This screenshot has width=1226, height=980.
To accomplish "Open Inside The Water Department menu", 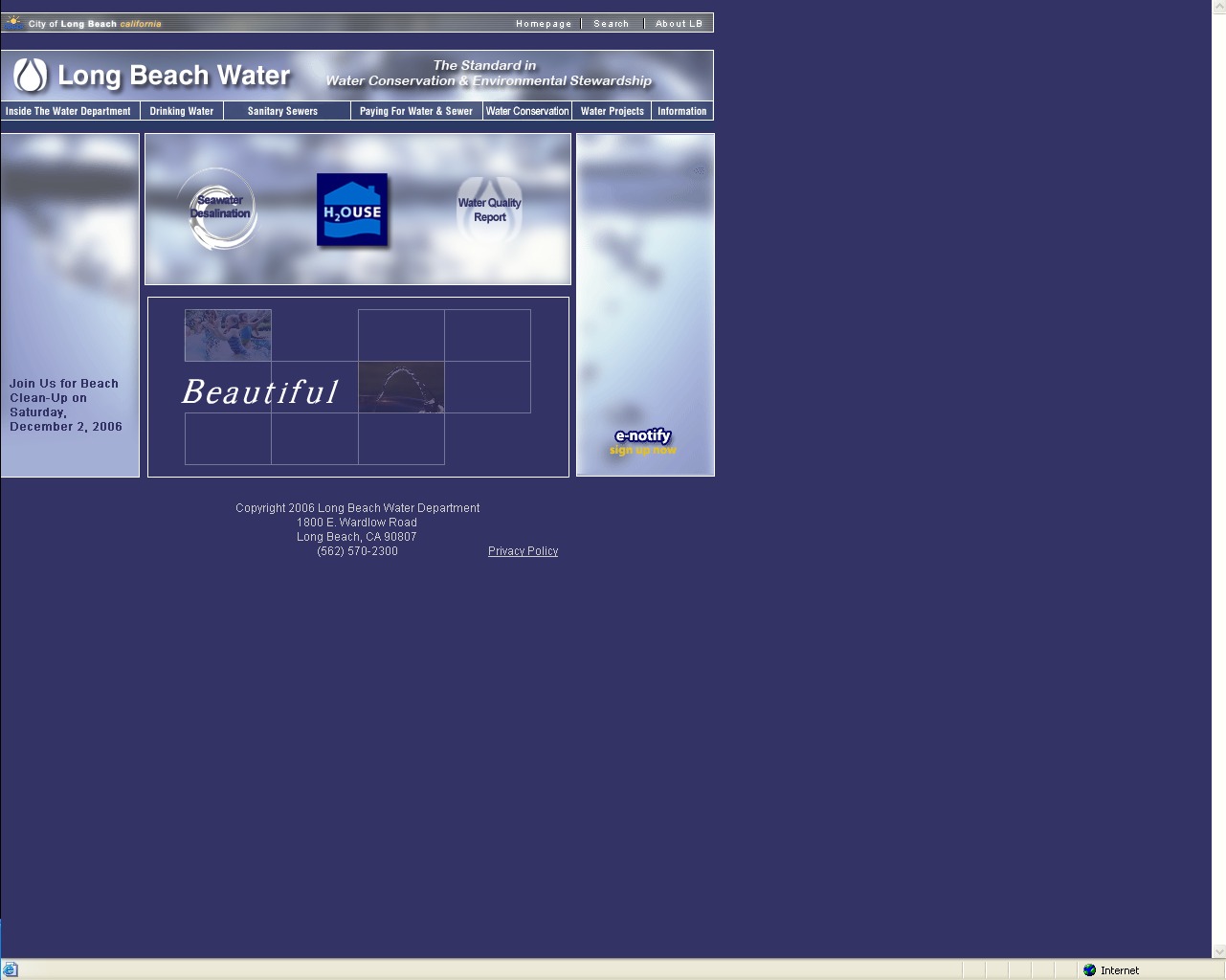I will pos(68,111).
